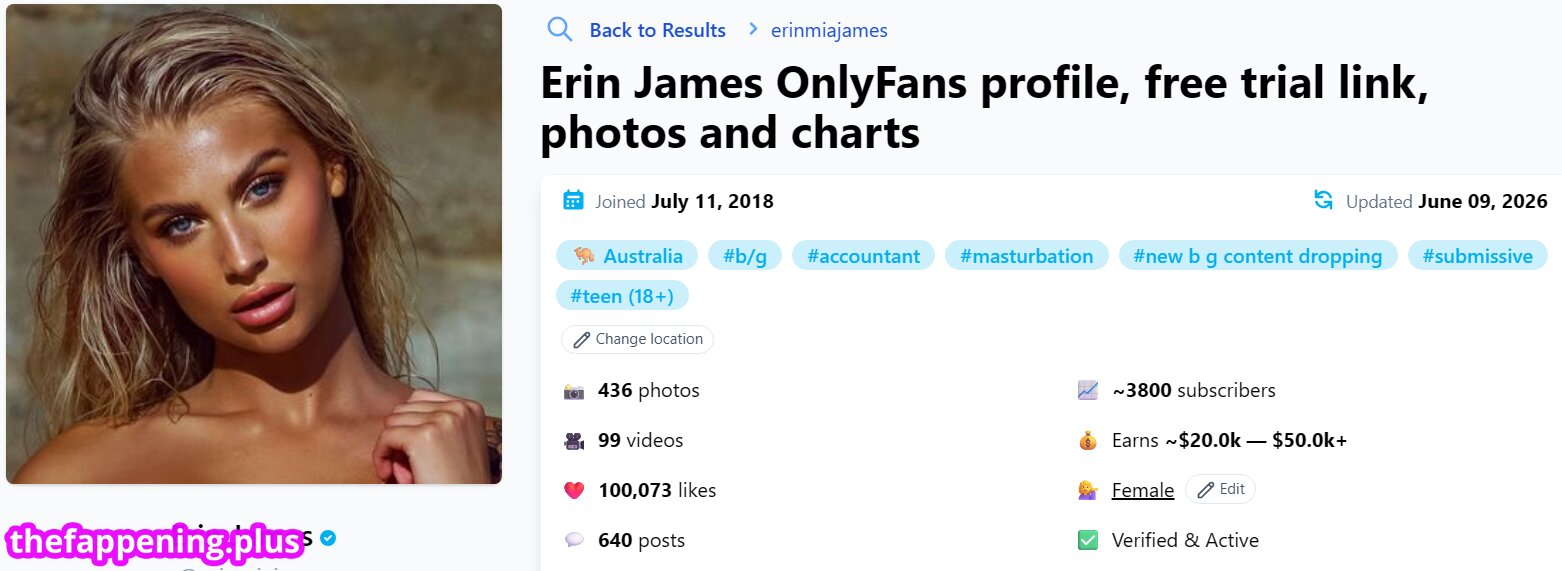Click the pencil icon in Change location
The width and height of the screenshot is (1562, 571).
(x=581, y=339)
